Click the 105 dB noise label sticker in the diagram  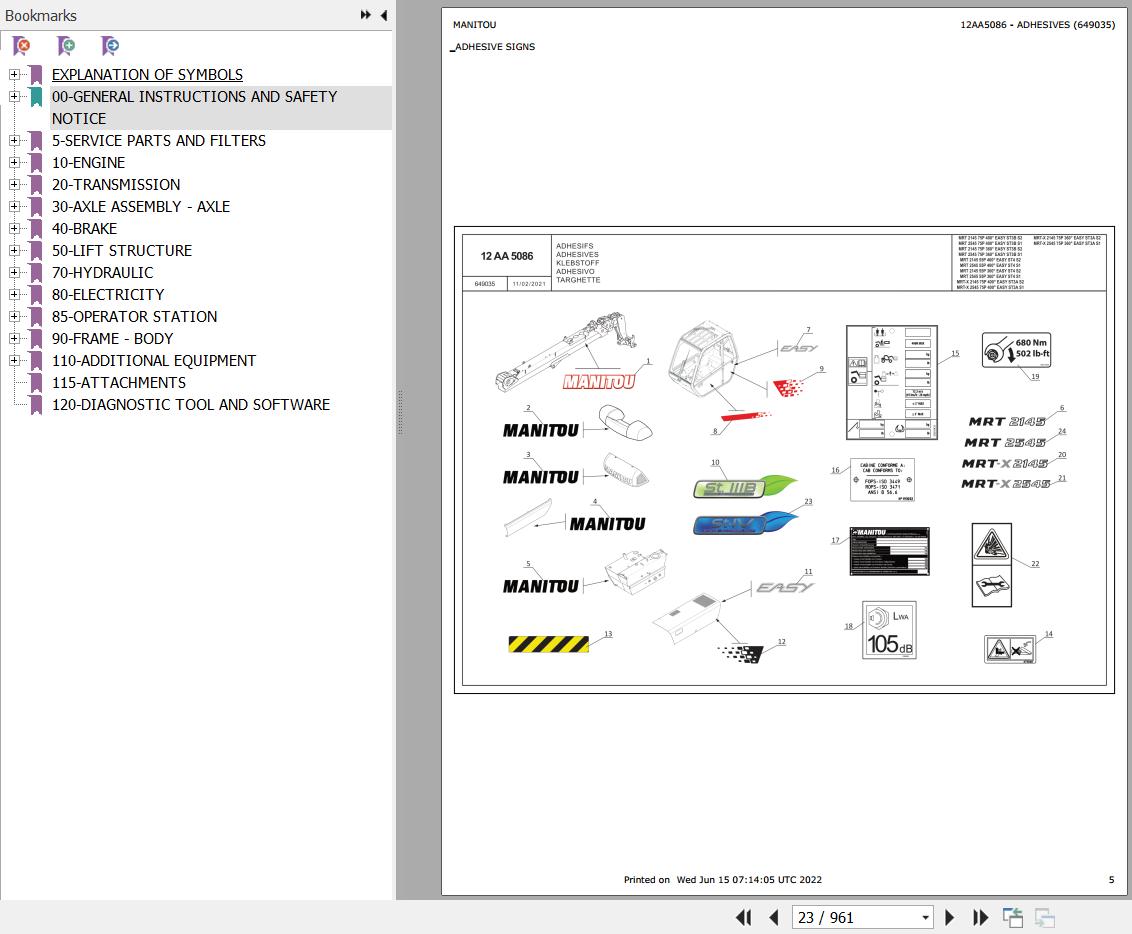pos(889,630)
